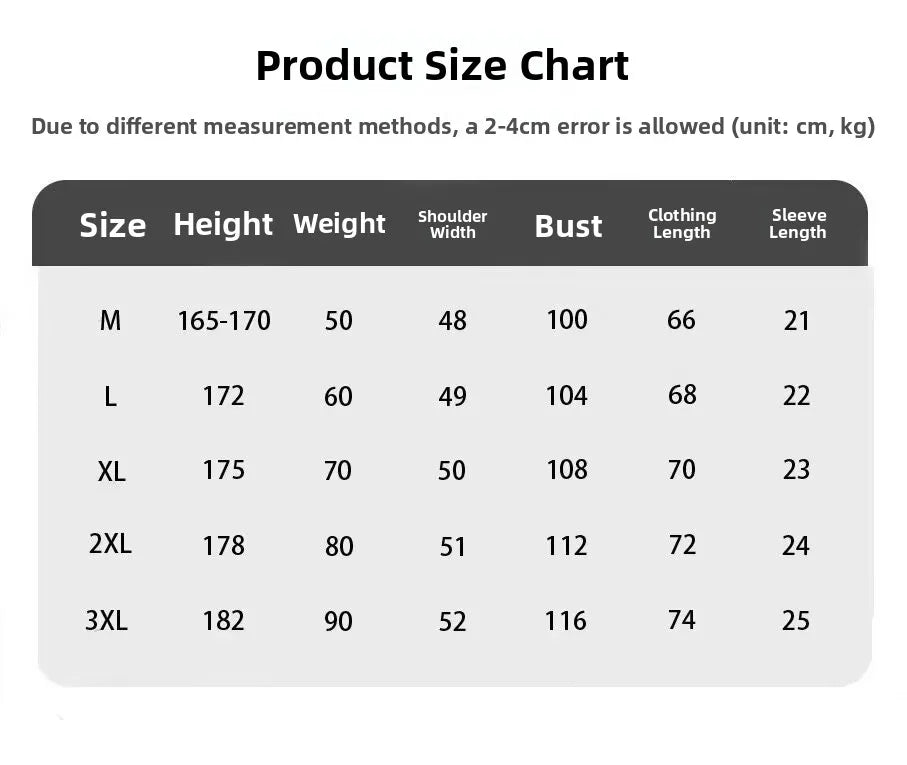Select the Sleeve Length column header
Screen dimensions: 907x765
tap(798, 223)
